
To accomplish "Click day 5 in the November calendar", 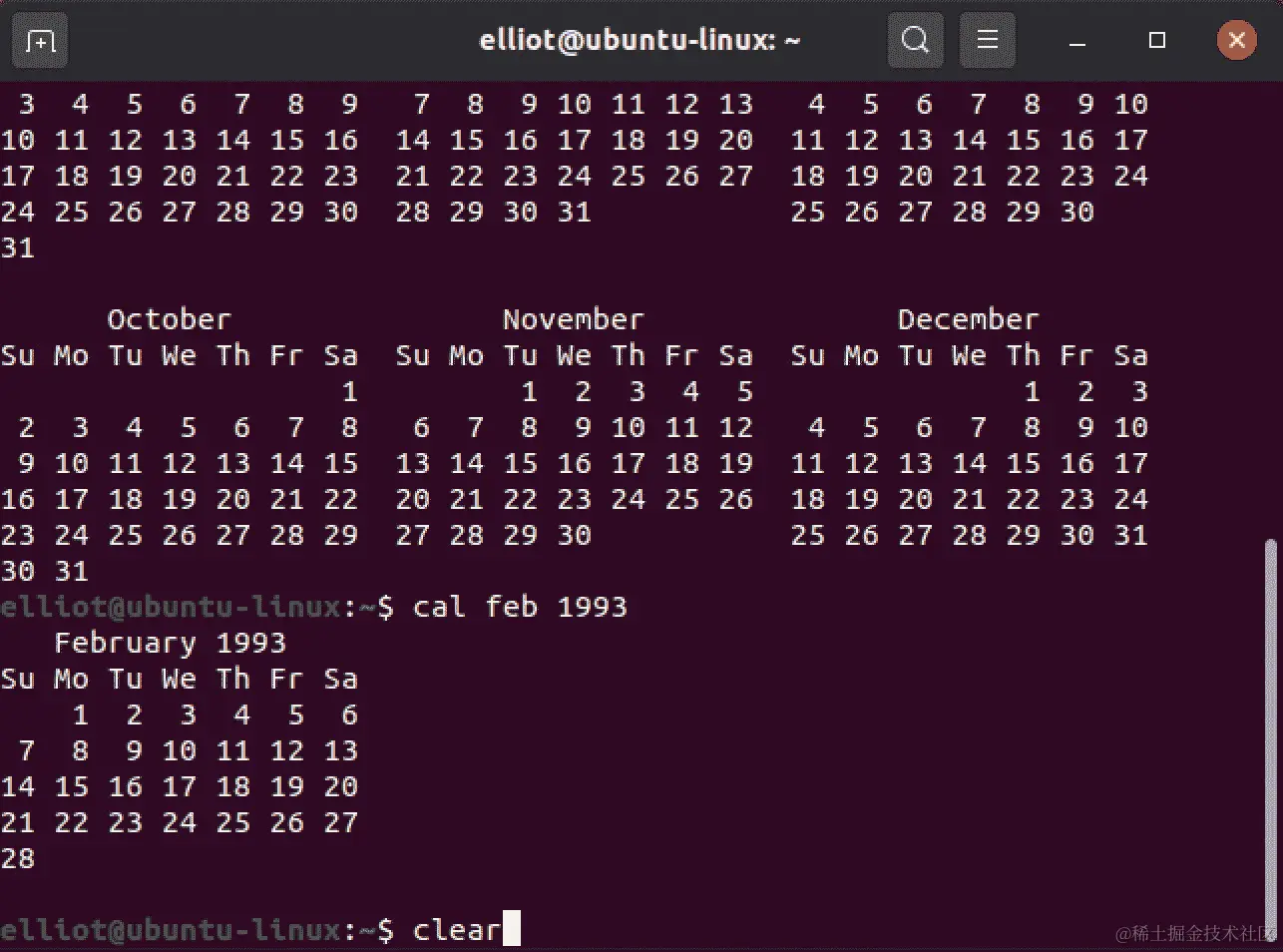I will point(744,391).
